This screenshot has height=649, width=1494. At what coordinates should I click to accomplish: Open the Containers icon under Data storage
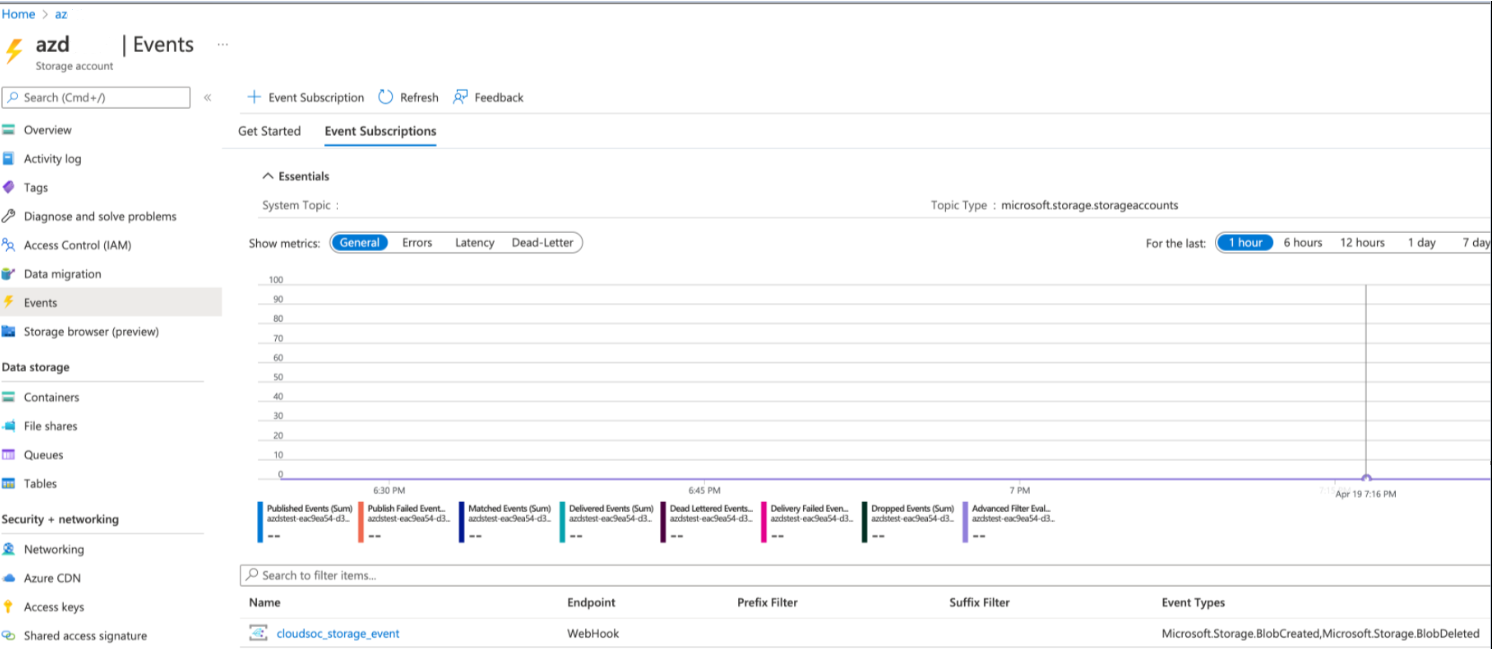[9, 397]
